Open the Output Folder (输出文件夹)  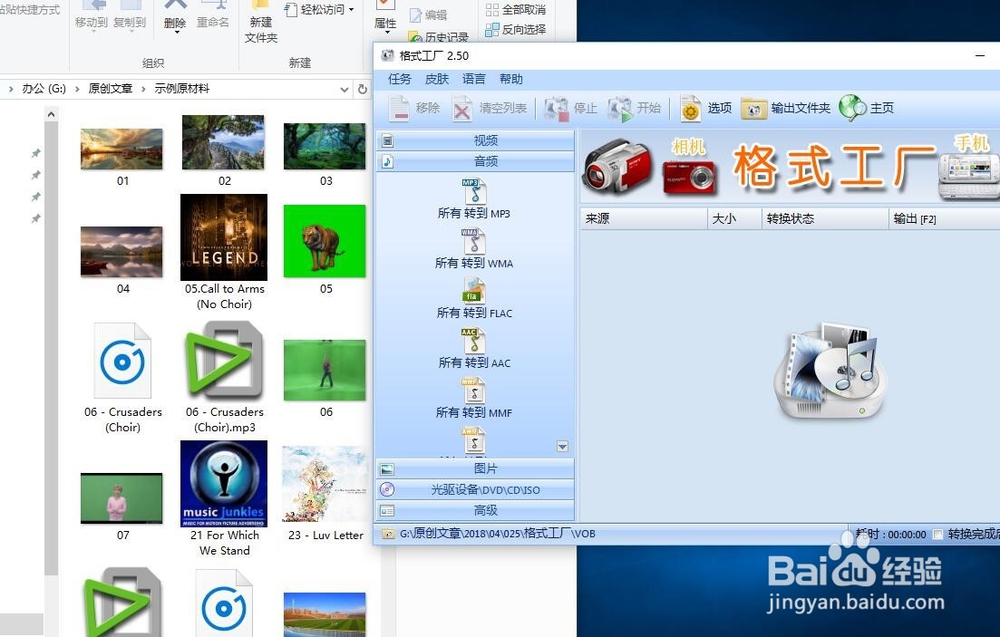pos(786,108)
